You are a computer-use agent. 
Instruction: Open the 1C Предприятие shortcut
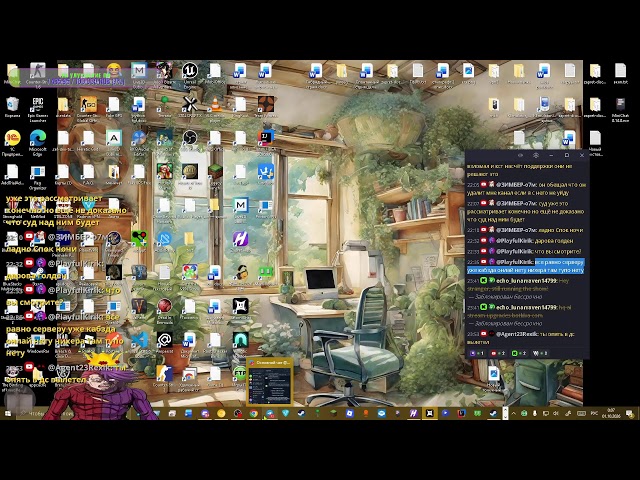(x=12, y=142)
